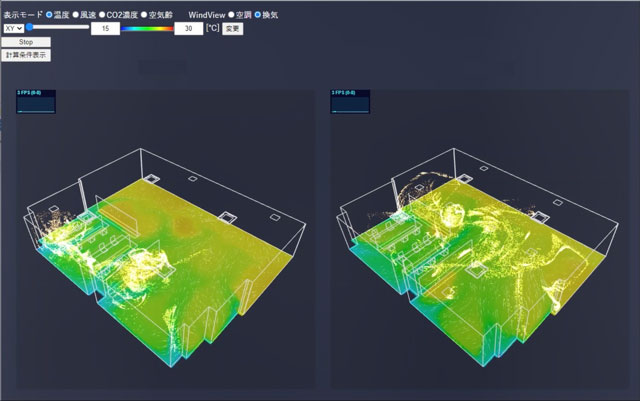Click the 計算条件表示 button
This screenshot has height=401, width=640.
[x=26, y=55]
